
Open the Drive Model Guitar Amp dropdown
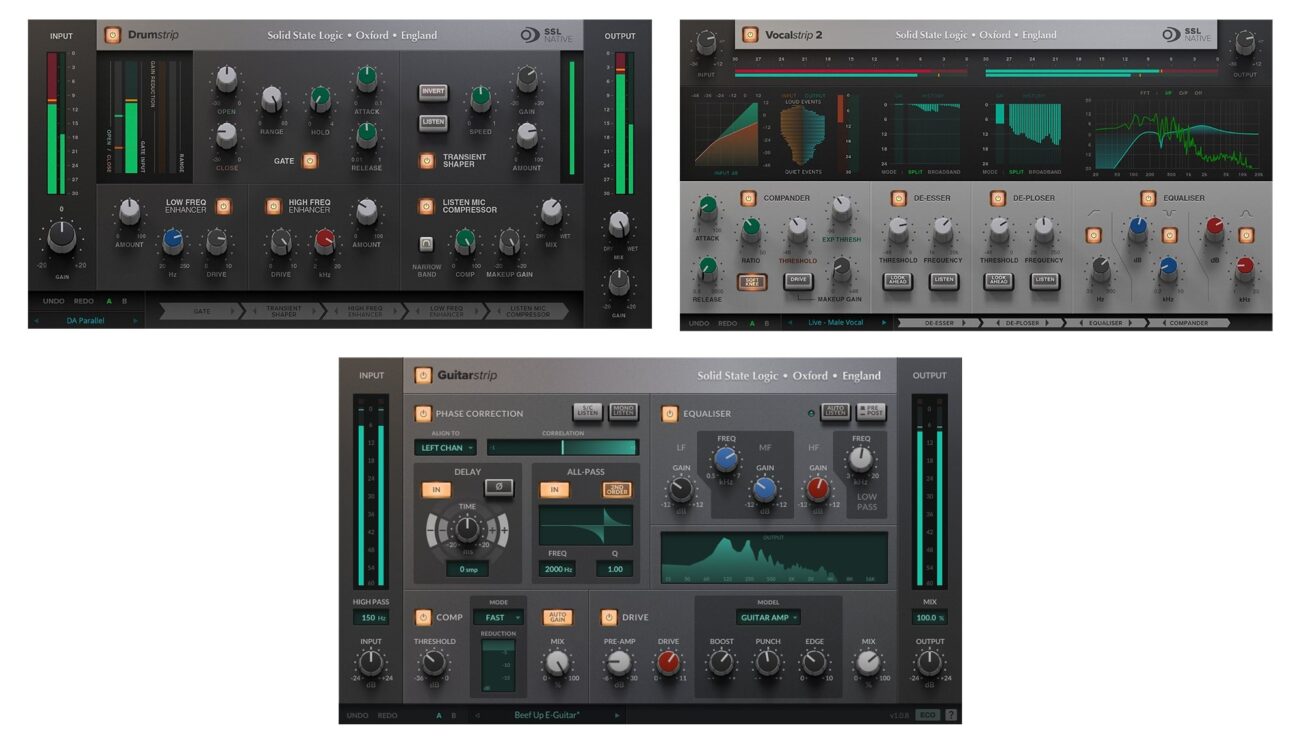pyautogui.click(x=768, y=617)
